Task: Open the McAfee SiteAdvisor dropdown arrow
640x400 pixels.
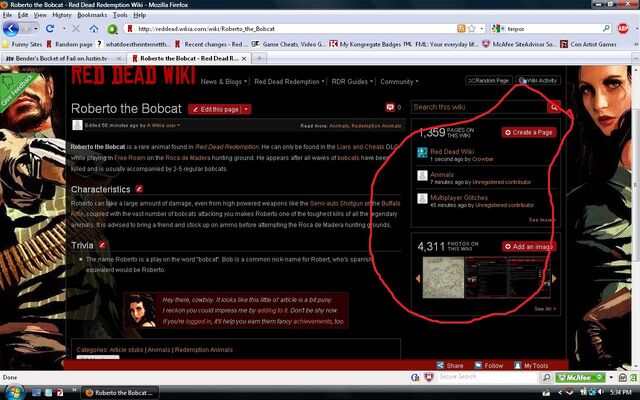Action: (611, 377)
